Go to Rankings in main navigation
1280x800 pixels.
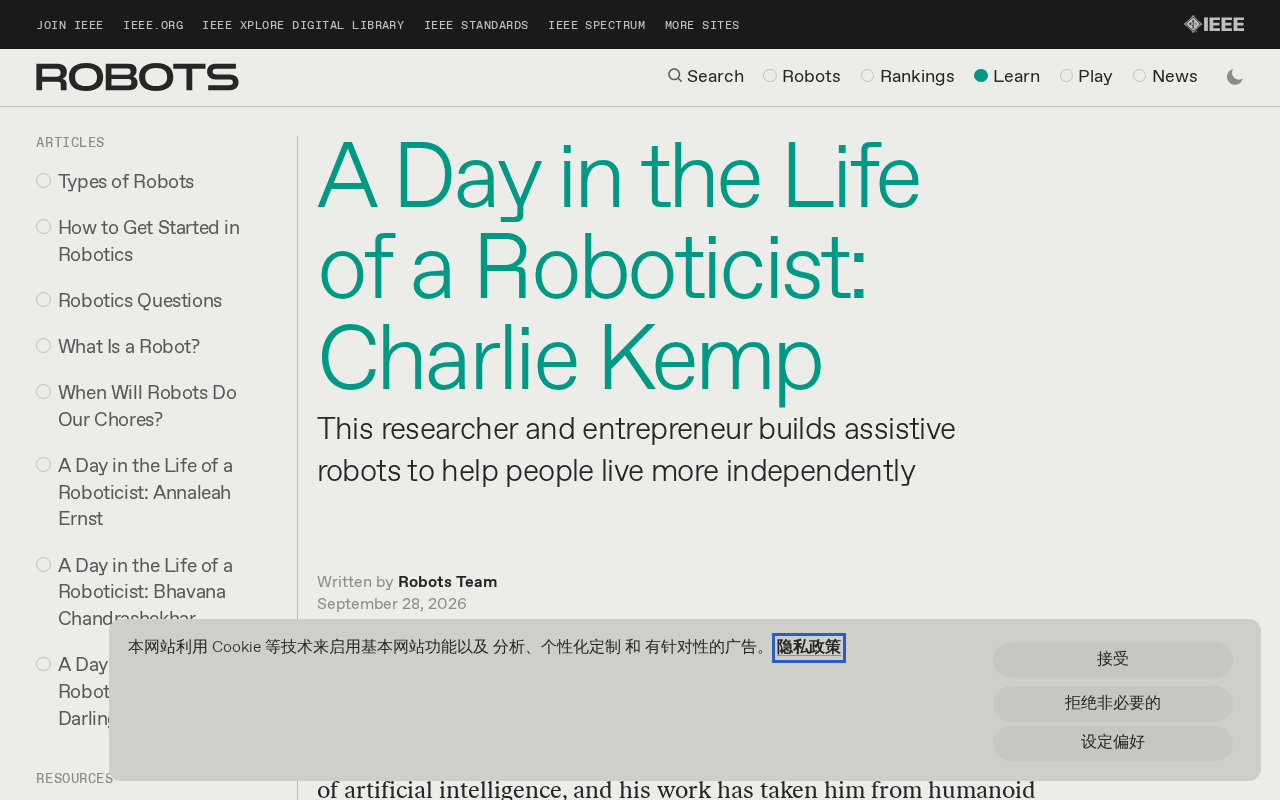click(908, 76)
